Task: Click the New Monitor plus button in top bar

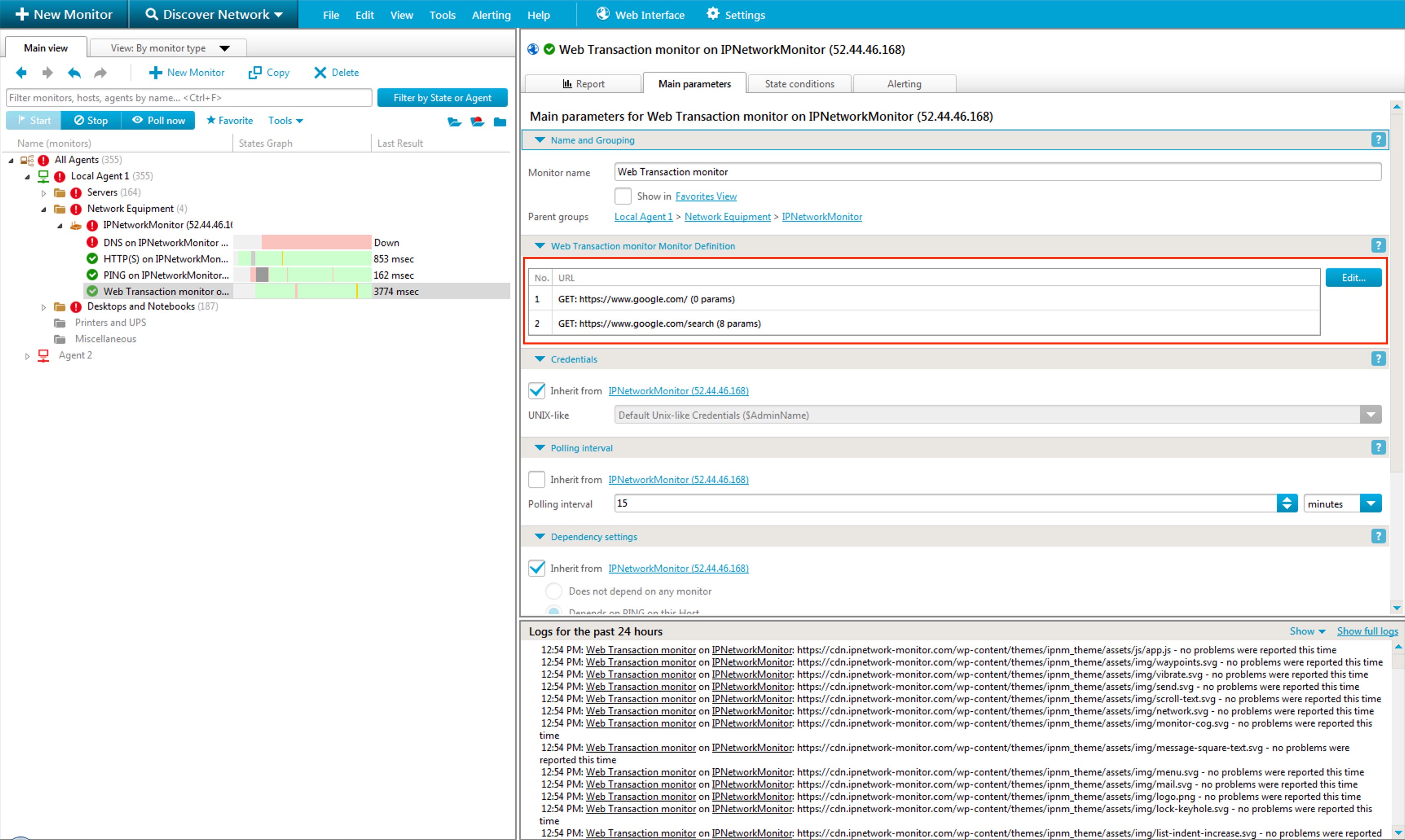Action: click(64, 15)
